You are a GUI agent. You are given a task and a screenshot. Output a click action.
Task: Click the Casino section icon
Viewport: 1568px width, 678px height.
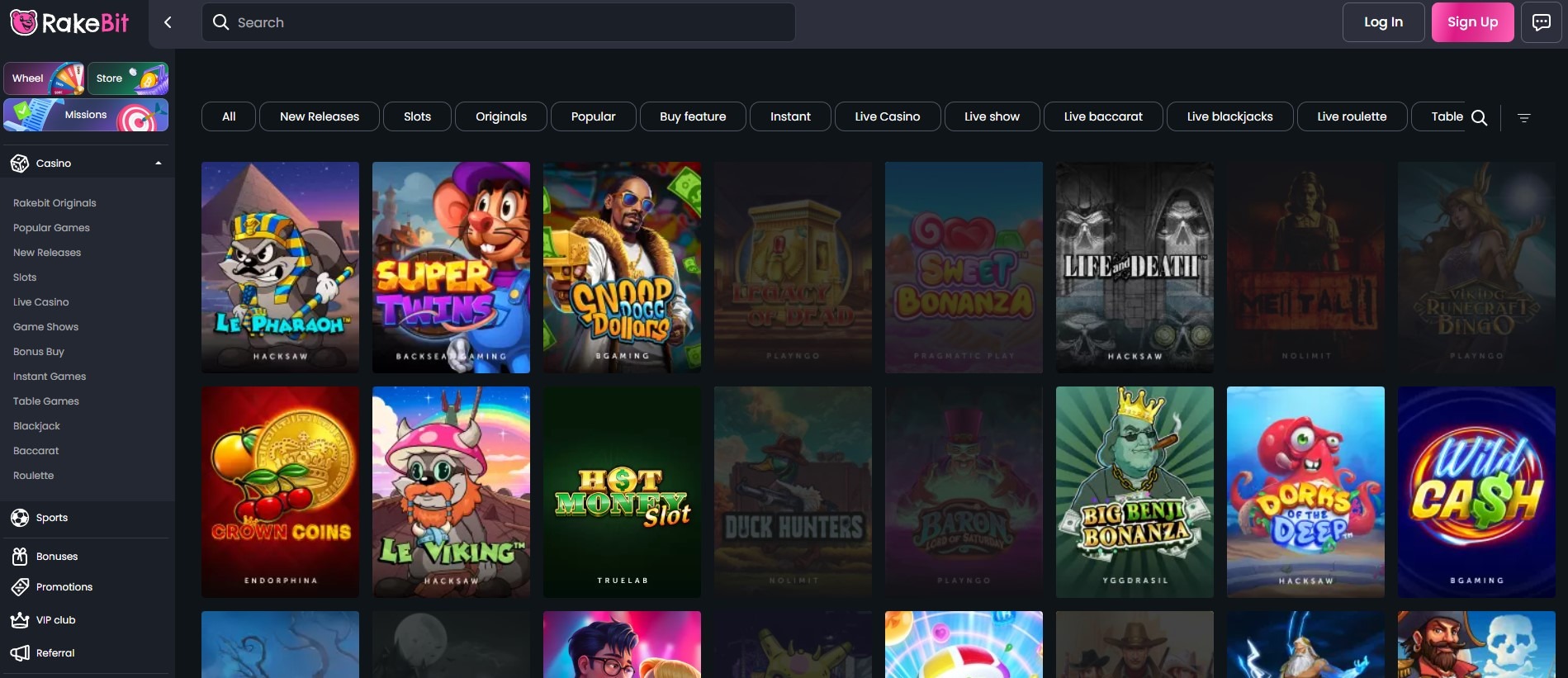tap(20, 164)
